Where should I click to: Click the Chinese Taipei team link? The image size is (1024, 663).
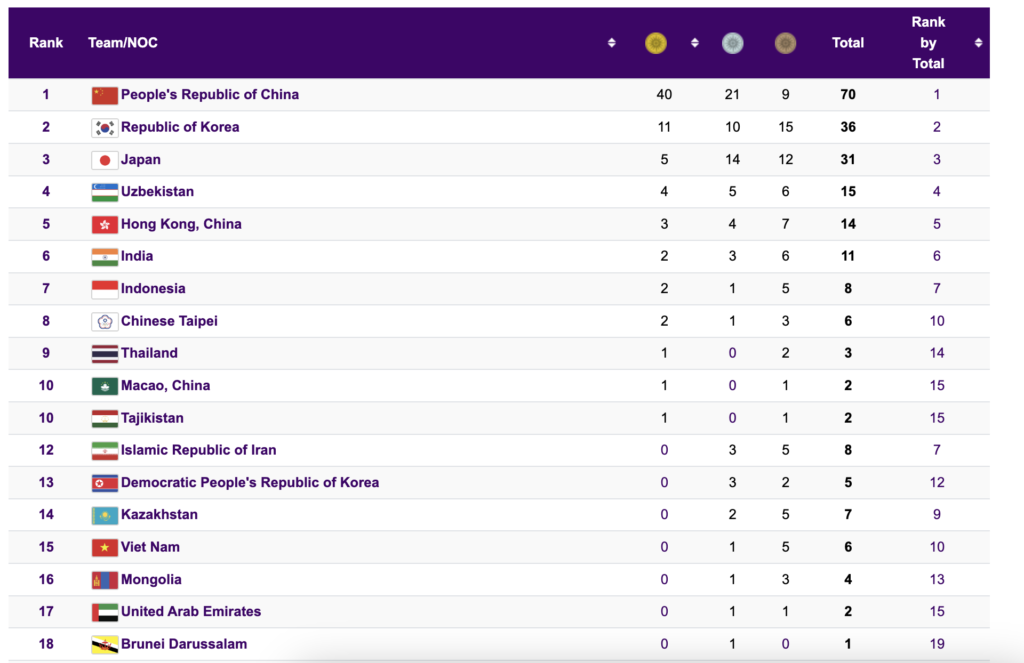pyautogui.click(x=169, y=321)
